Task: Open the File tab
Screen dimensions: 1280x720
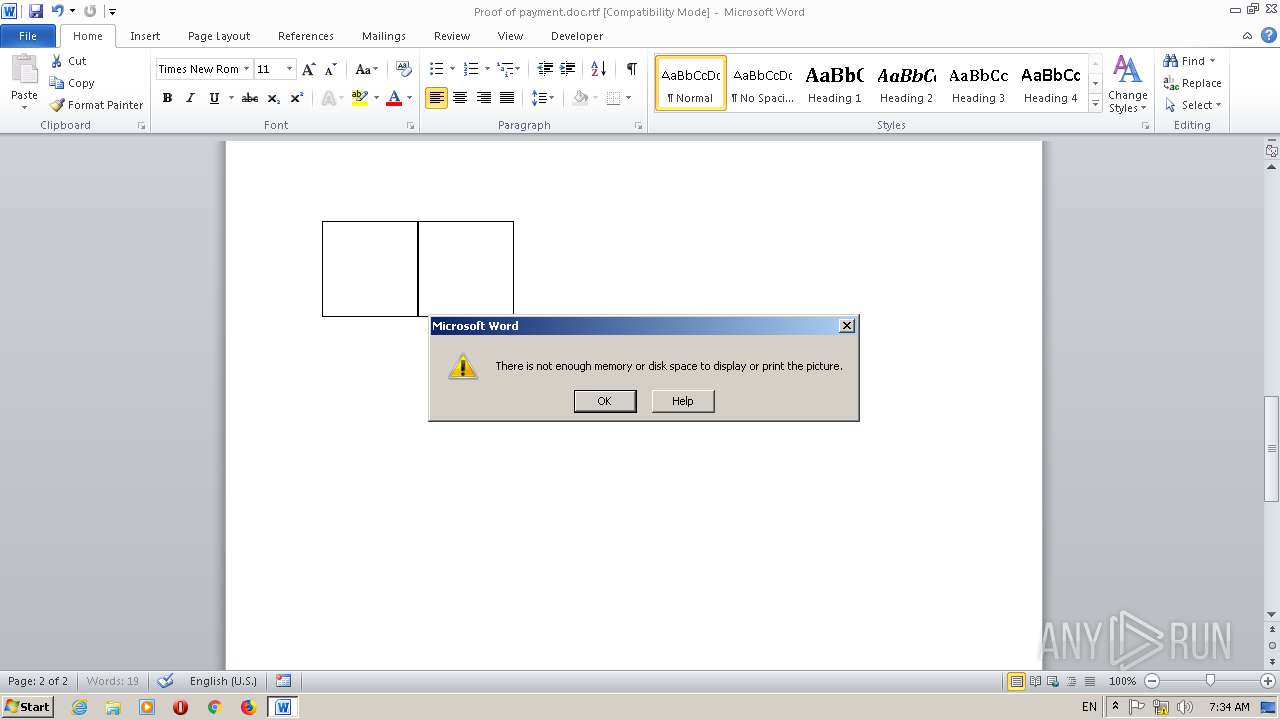Action: coord(28,36)
